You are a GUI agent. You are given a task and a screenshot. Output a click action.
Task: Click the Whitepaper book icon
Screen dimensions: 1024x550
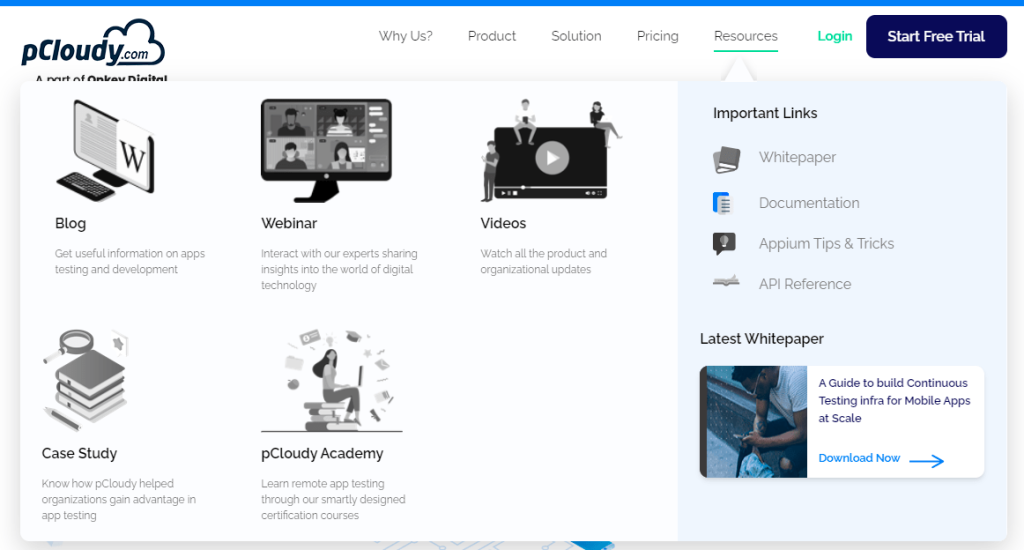click(x=727, y=159)
